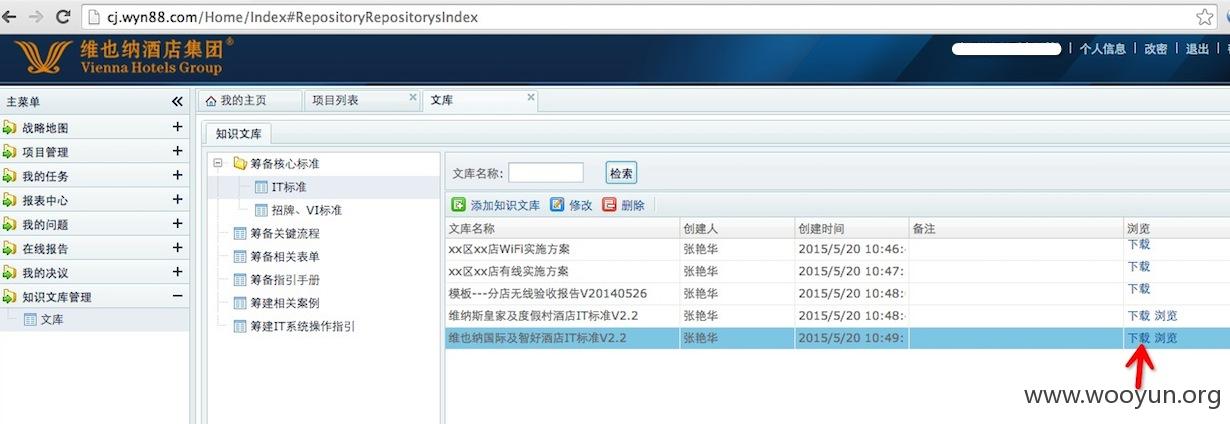
Task: Expand the 报表中心 menu section
Action: pyautogui.click(x=177, y=199)
